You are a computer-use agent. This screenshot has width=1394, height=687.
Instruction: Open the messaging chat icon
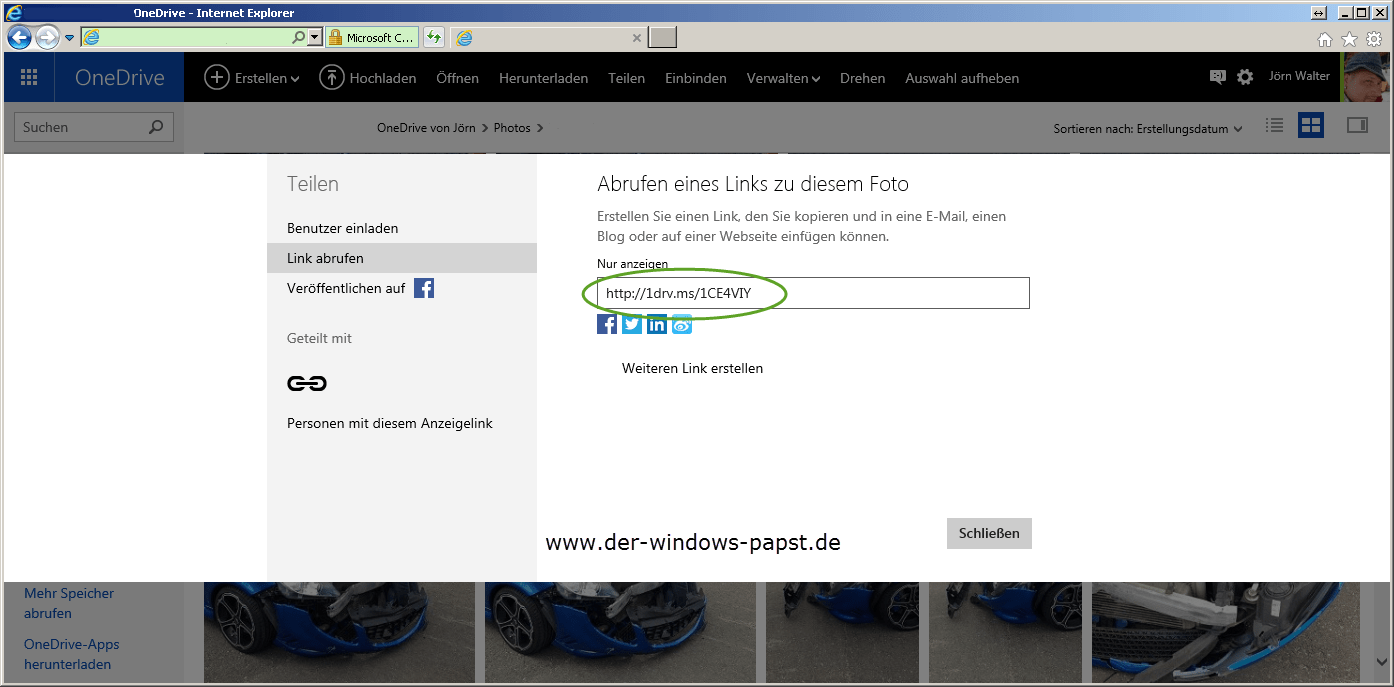(x=1217, y=77)
